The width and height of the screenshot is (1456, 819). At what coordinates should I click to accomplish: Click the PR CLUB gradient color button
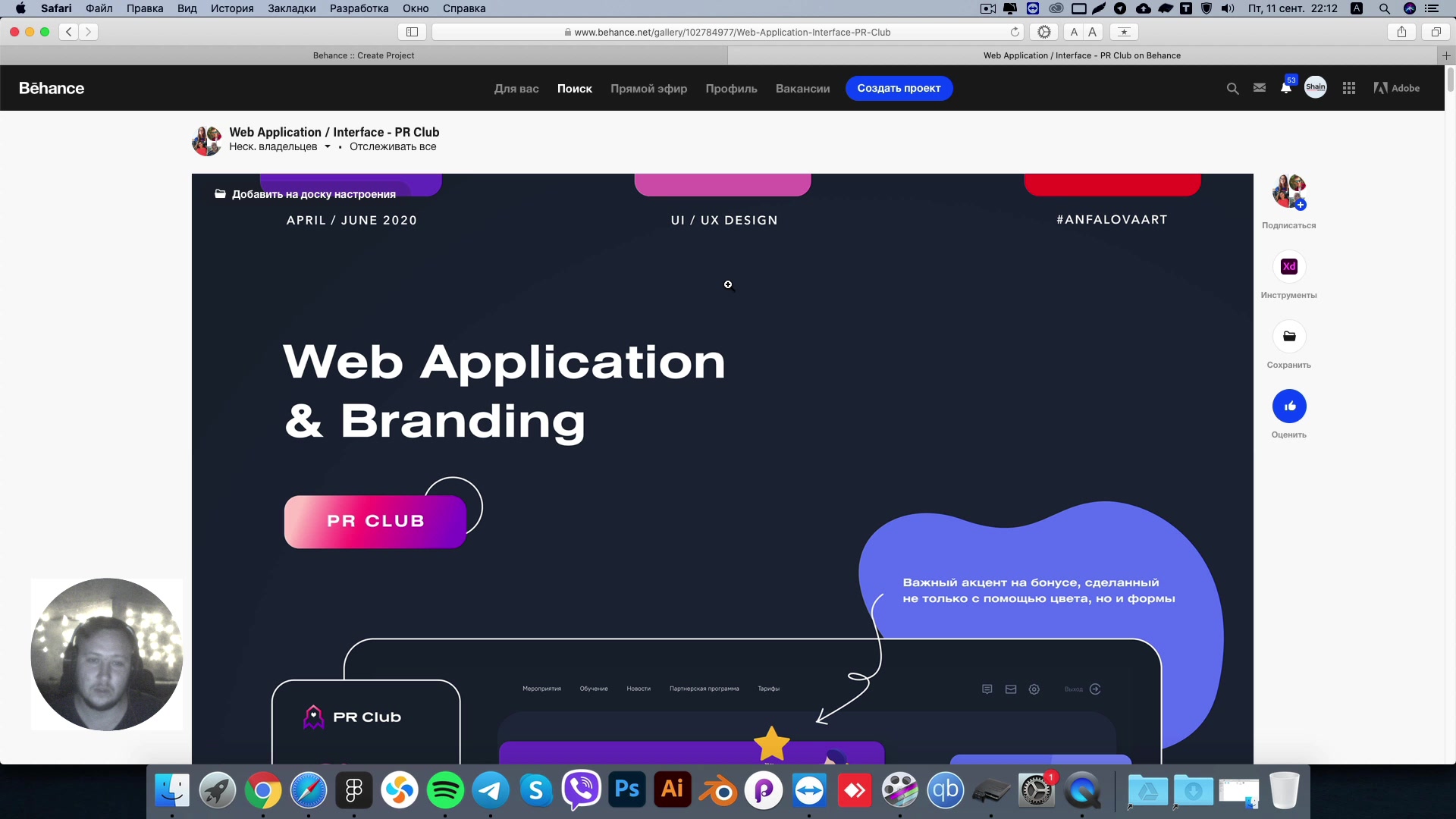tap(378, 520)
